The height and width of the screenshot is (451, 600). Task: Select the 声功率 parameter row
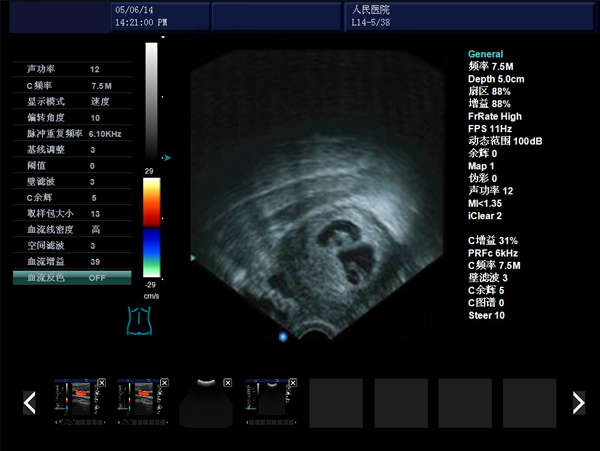[72, 69]
